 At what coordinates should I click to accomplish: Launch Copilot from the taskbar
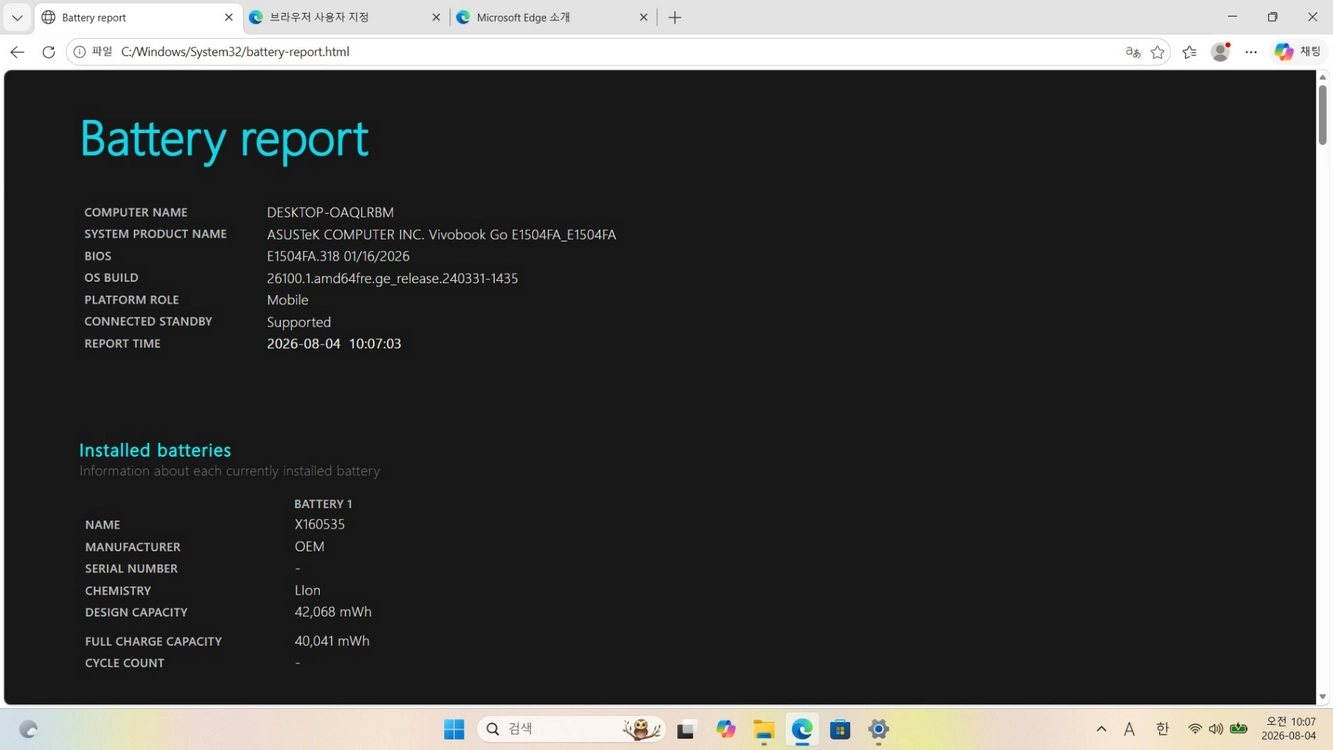[726, 729]
